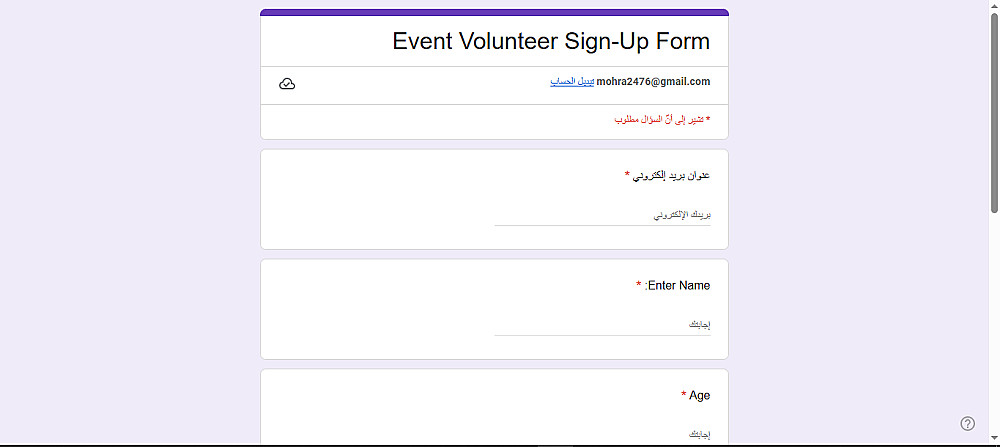Click the red asterisk beside Age
This screenshot has height=447, width=1000.
coord(684,396)
